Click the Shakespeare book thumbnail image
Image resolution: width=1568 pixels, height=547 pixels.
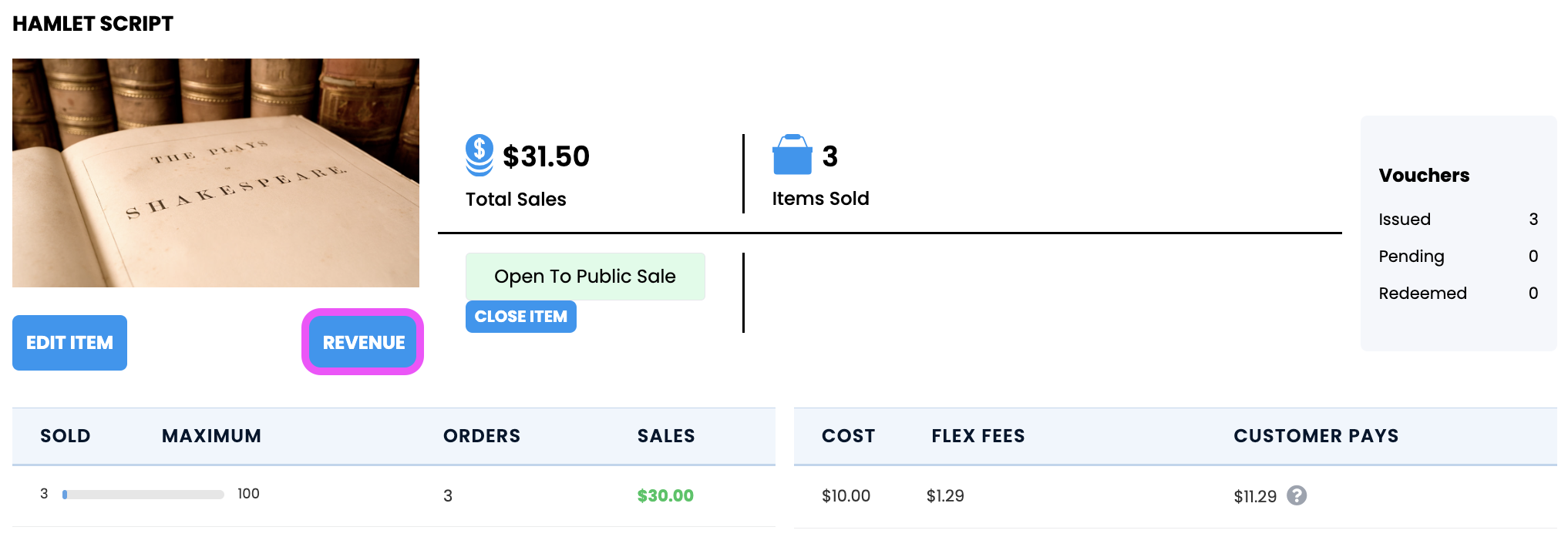pyautogui.click(x=216, y=173)
